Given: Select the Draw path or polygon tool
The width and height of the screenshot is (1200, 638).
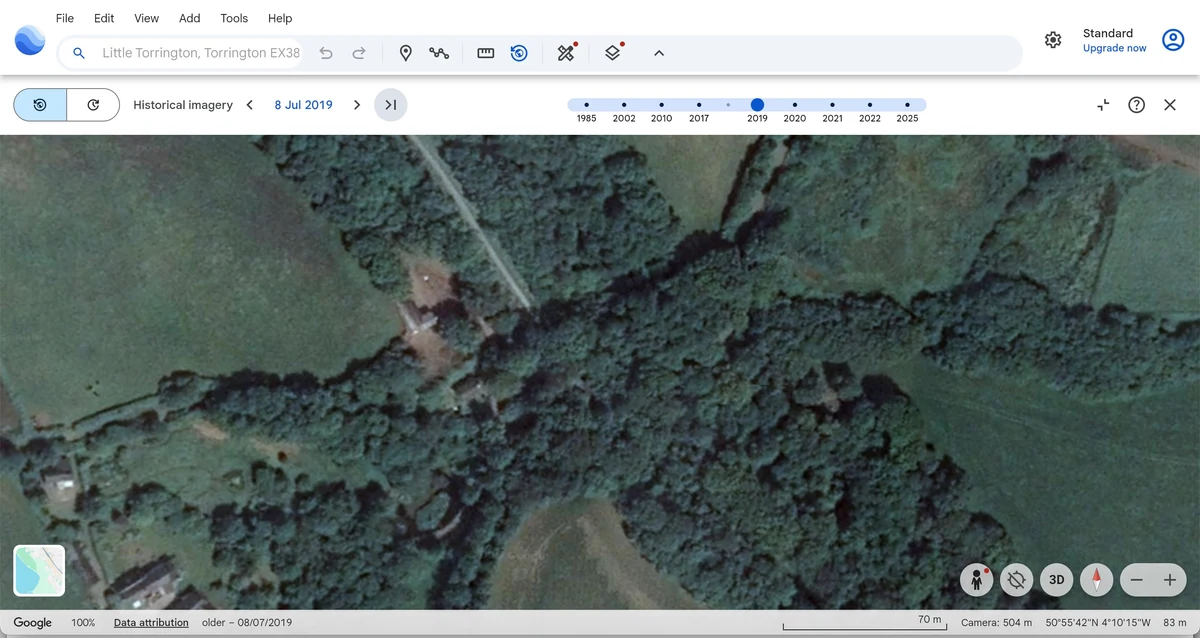Looking at the screenshot, I should [439, 53].
